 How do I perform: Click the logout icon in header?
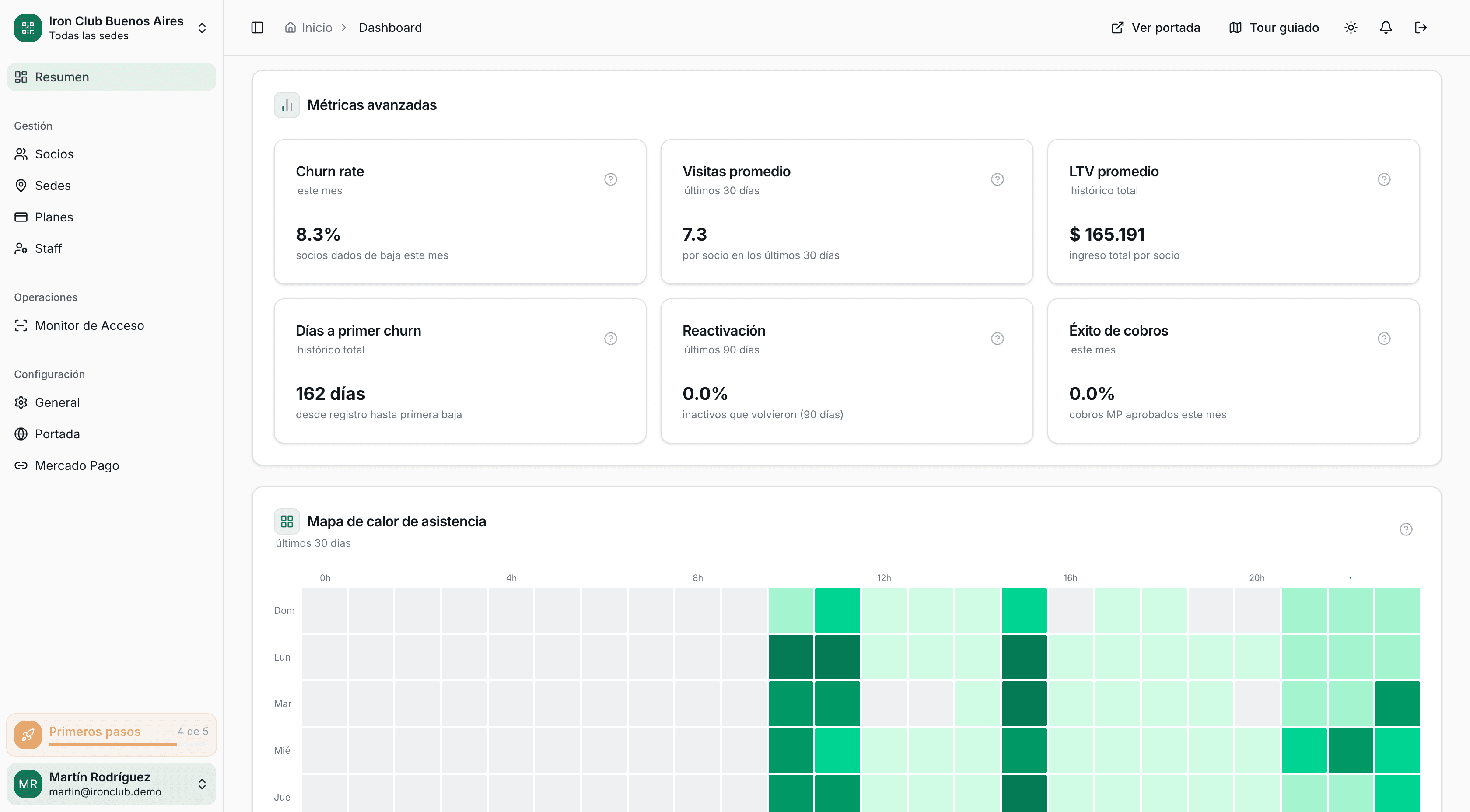coord(1421,28)
